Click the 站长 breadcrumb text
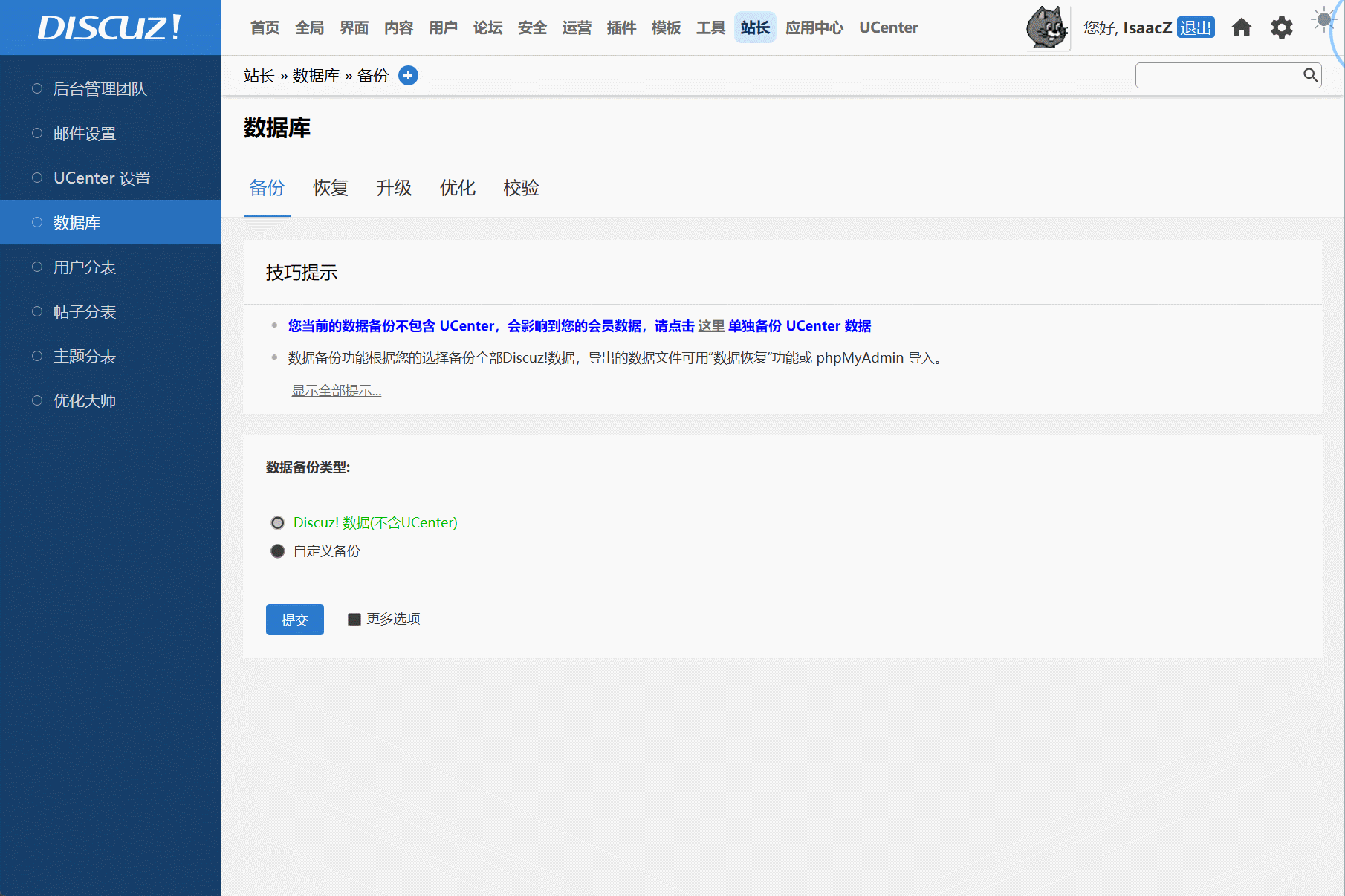The height and width of the screenshot is (896, 1345). (x=259, y=76)
